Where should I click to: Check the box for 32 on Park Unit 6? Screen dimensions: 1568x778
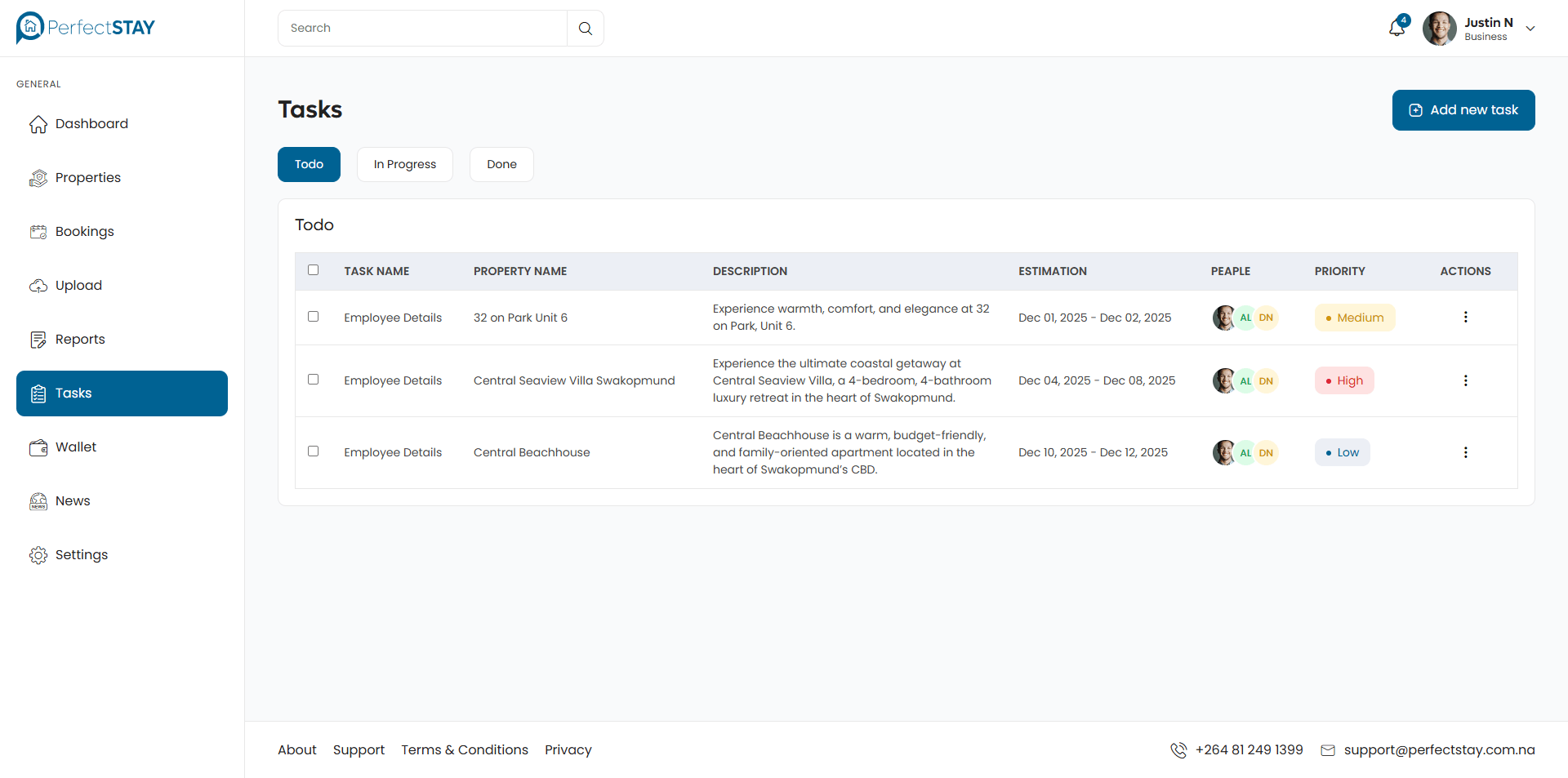(313, 317)
